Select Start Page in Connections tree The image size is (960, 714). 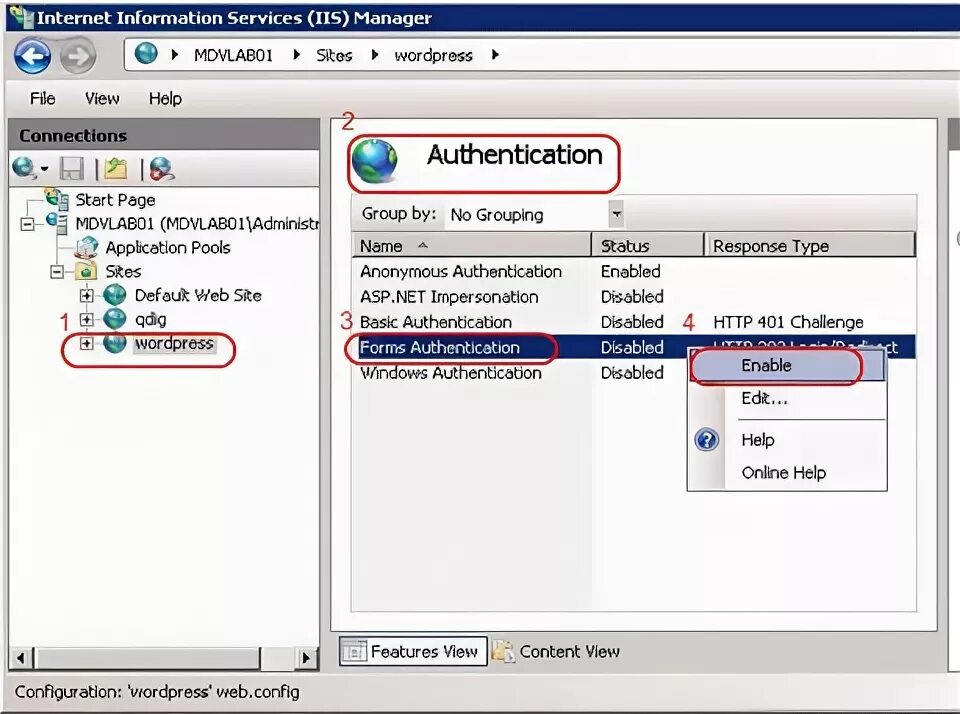pyautogui.click(x=115, y=200)
